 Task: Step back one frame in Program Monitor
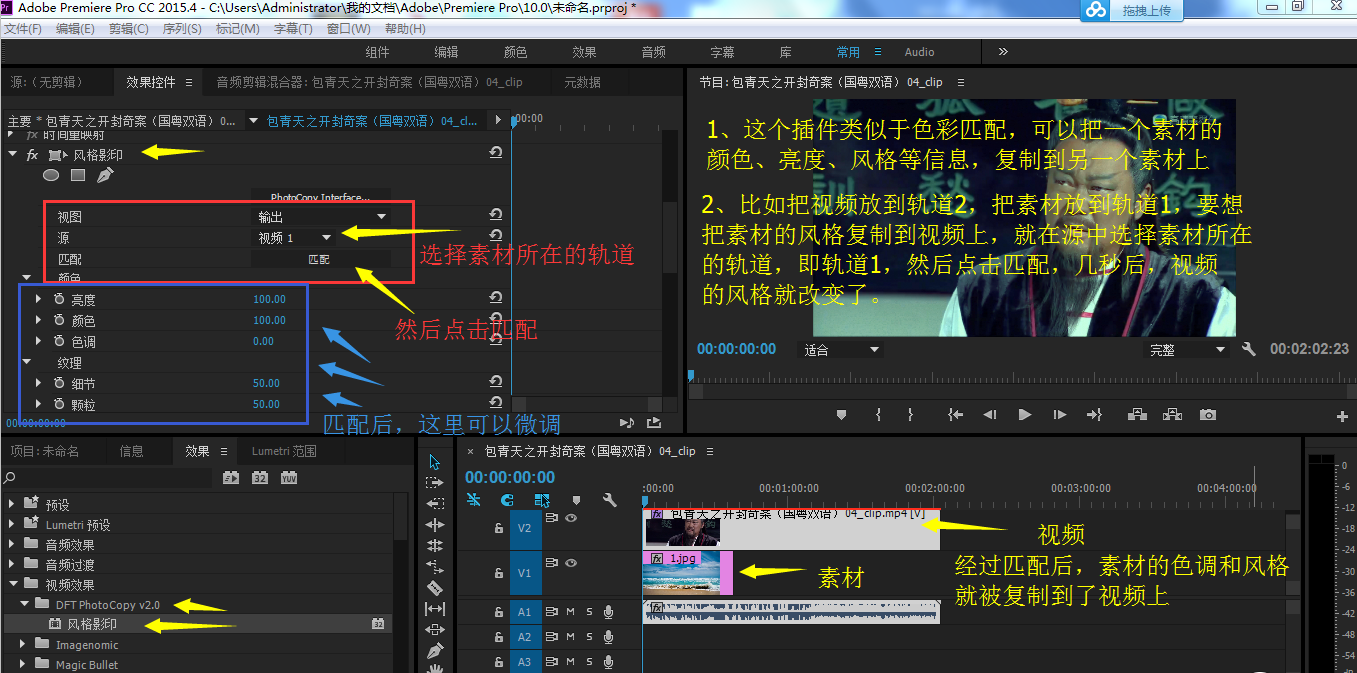(x=990, y=415)
